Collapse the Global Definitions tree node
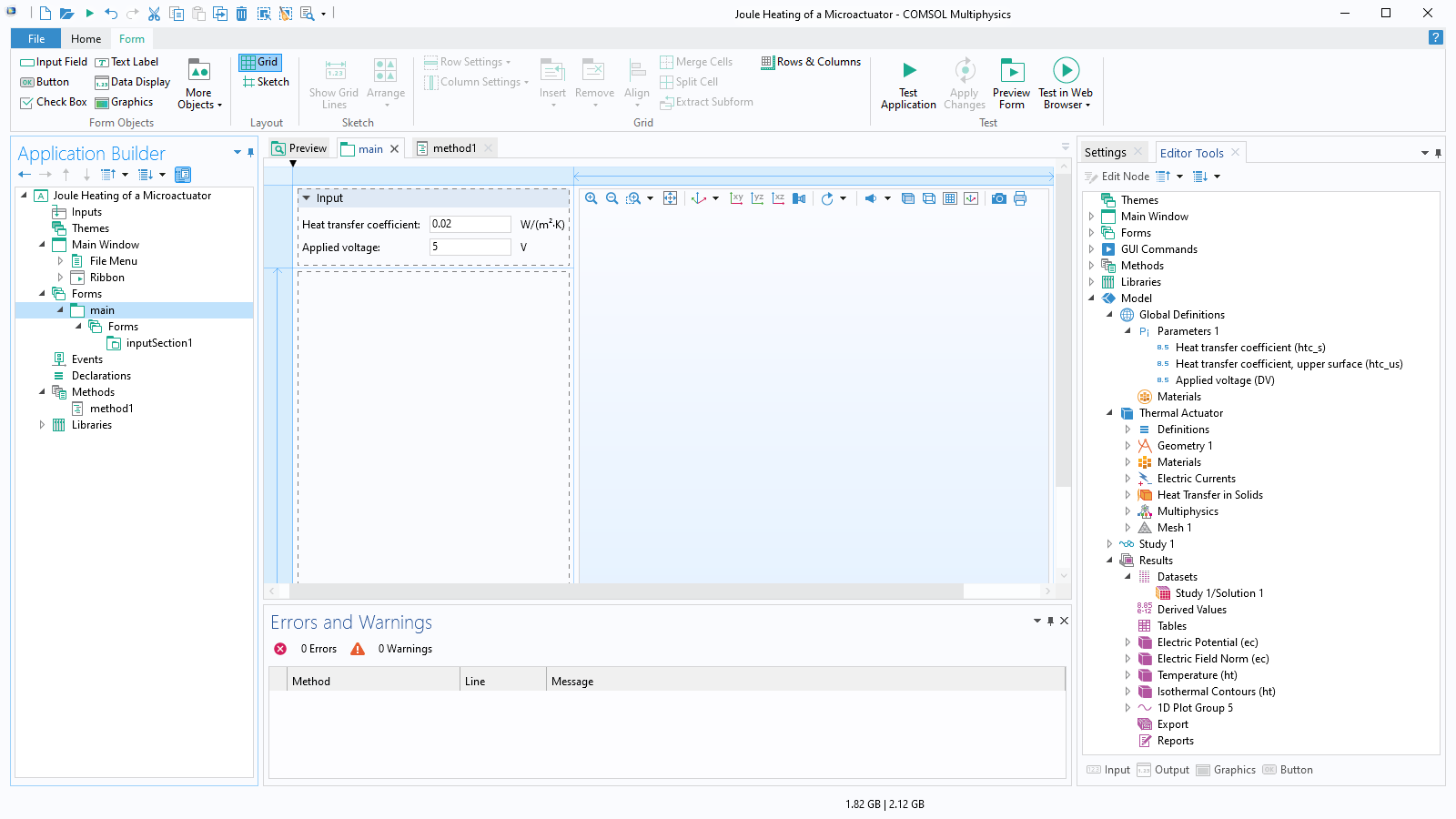This screenshot has height=819, width=1456. [x=1110, y=314]
